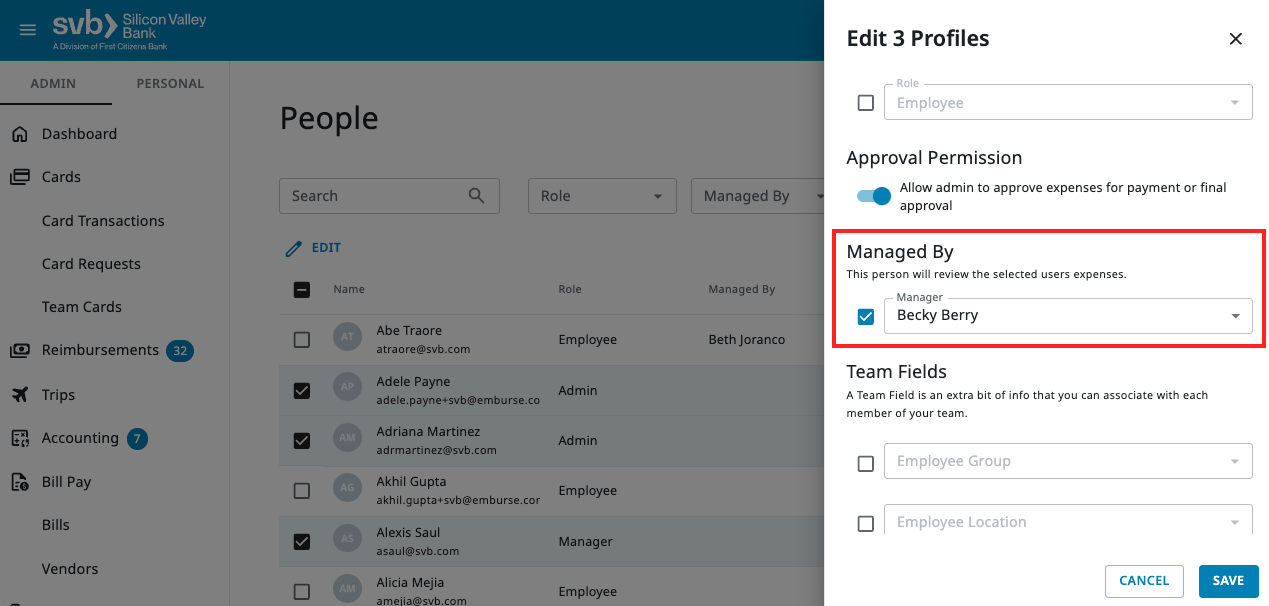
Task: Close the Edit 3 Profiles panel
Action: point(1235,39)
